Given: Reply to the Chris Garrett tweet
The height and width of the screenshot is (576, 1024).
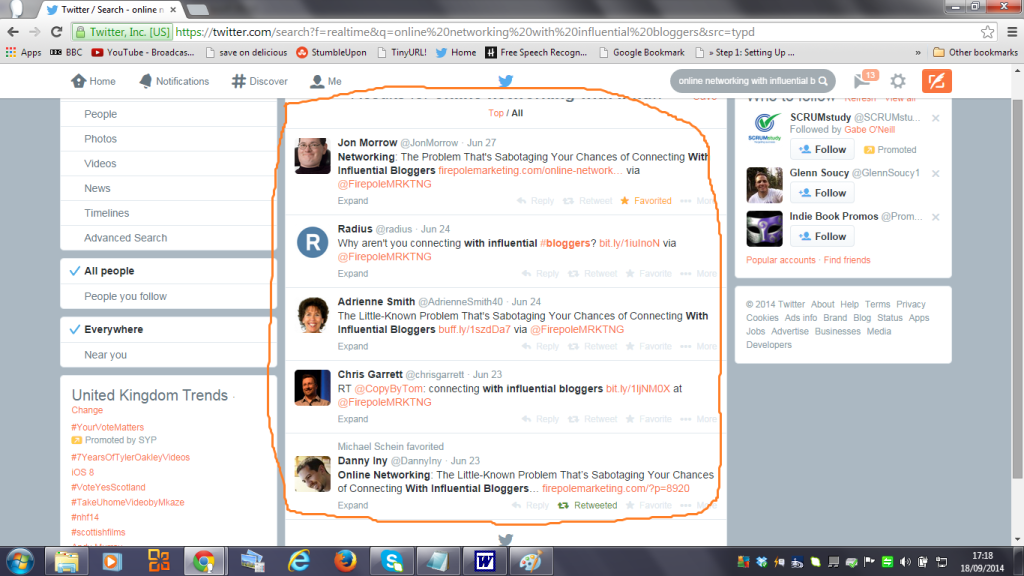Looking at the screenshot, I should [x=540, y=419].
